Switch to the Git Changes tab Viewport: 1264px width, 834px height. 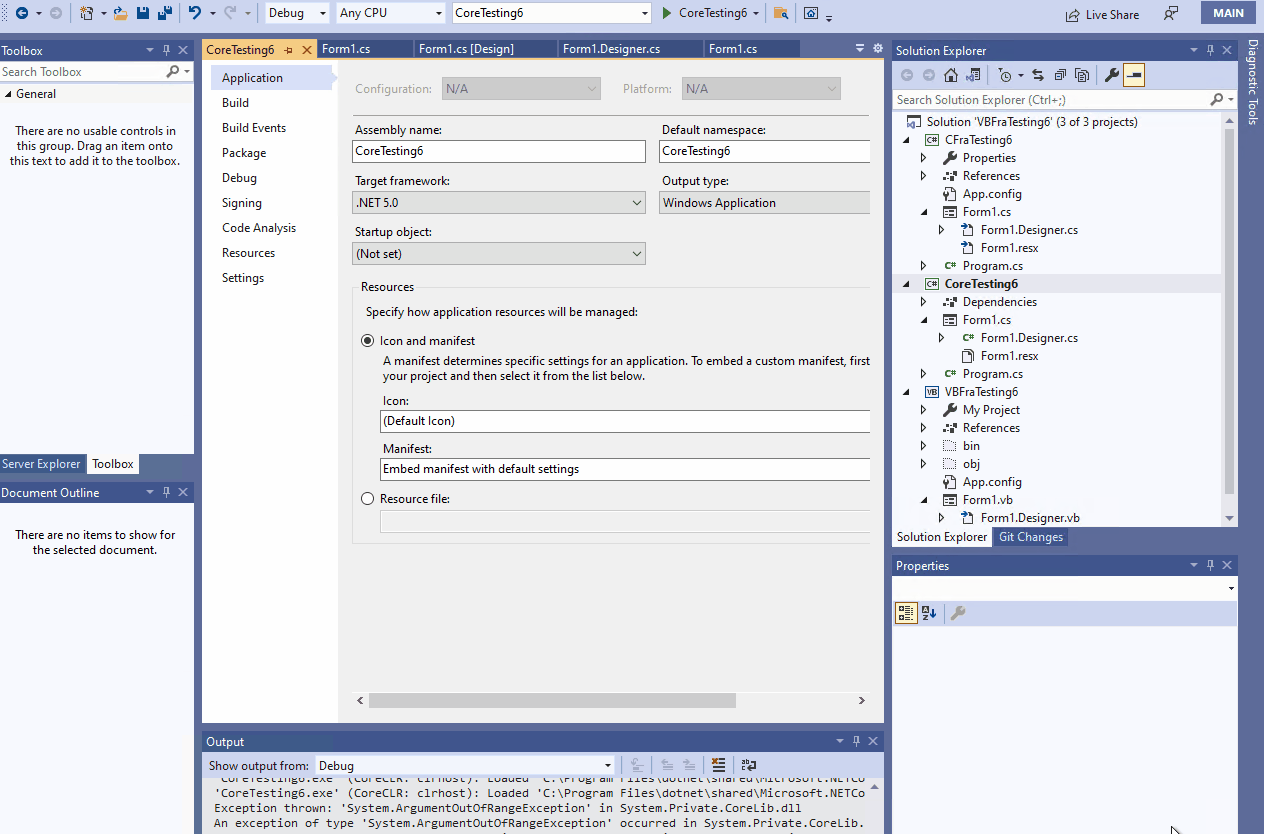click(x=1030, y=537)
